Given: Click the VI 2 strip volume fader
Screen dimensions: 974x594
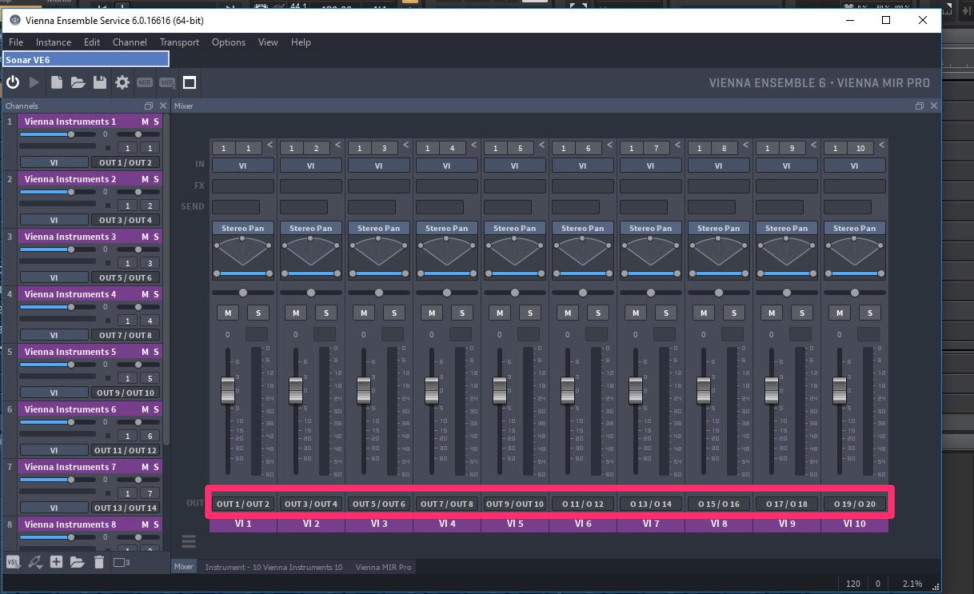Looking at the screenshot, I should [x=296, y=390].
